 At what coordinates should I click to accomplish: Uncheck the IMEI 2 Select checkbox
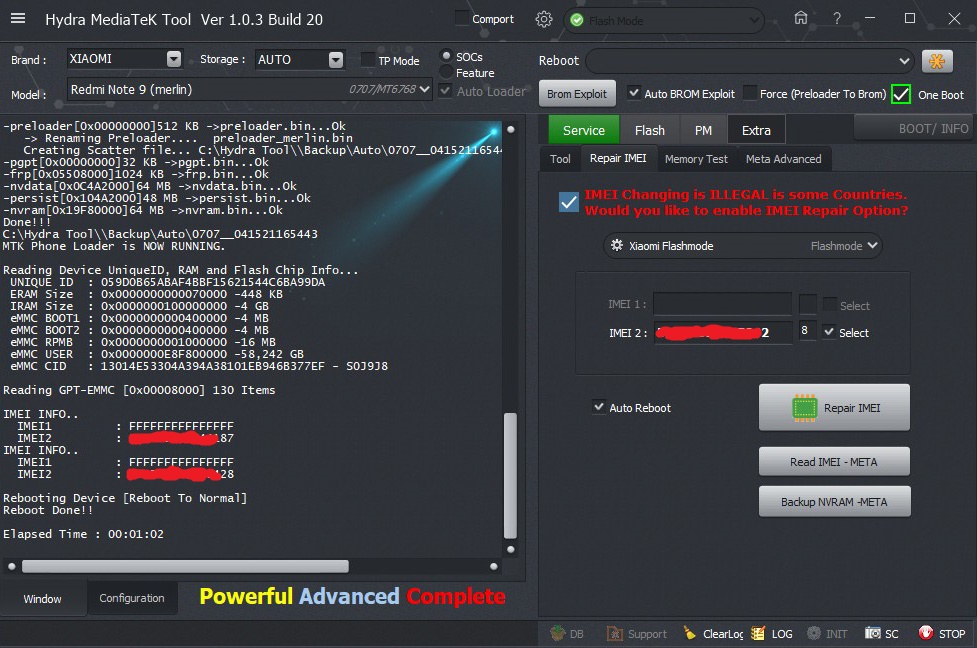tap(829, 331)
